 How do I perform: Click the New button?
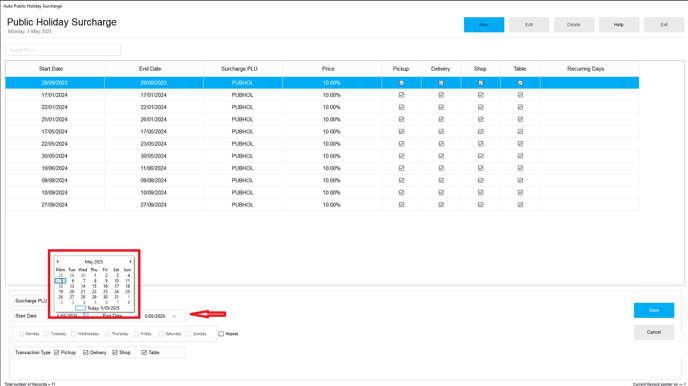point(484,25)
